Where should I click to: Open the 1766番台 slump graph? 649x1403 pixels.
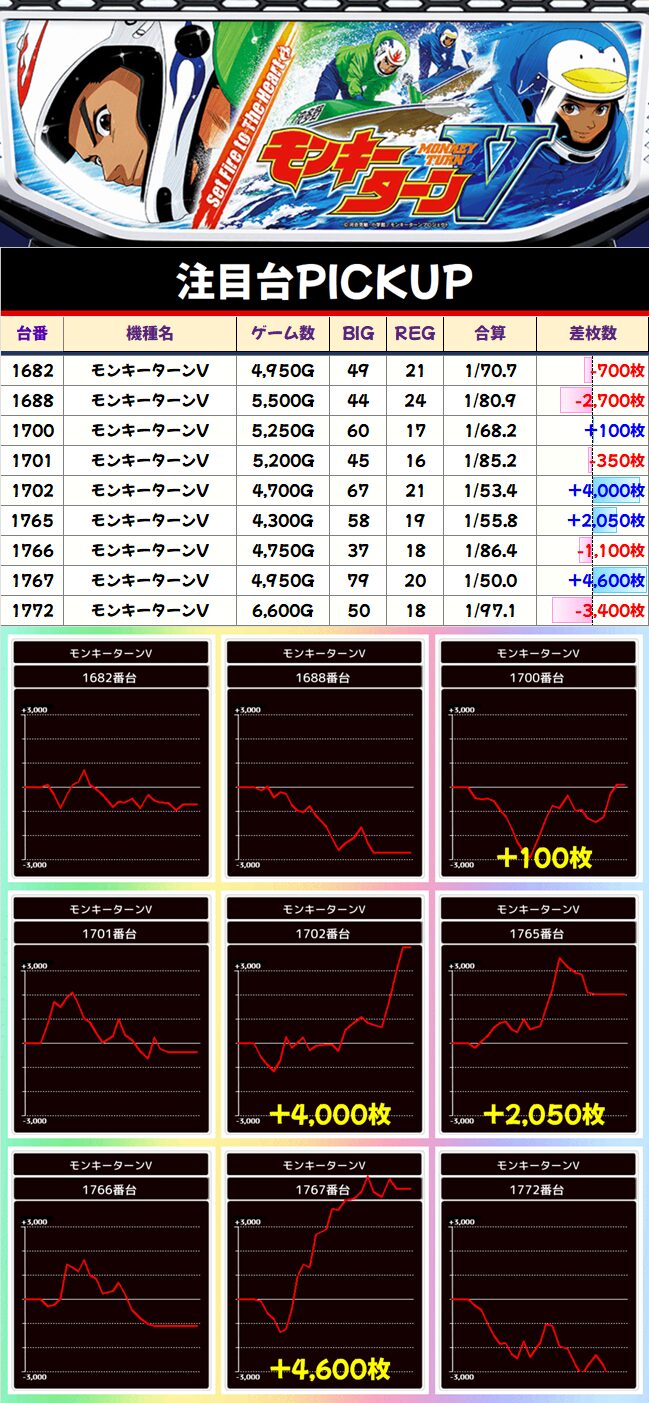[x=110, y=1296]
